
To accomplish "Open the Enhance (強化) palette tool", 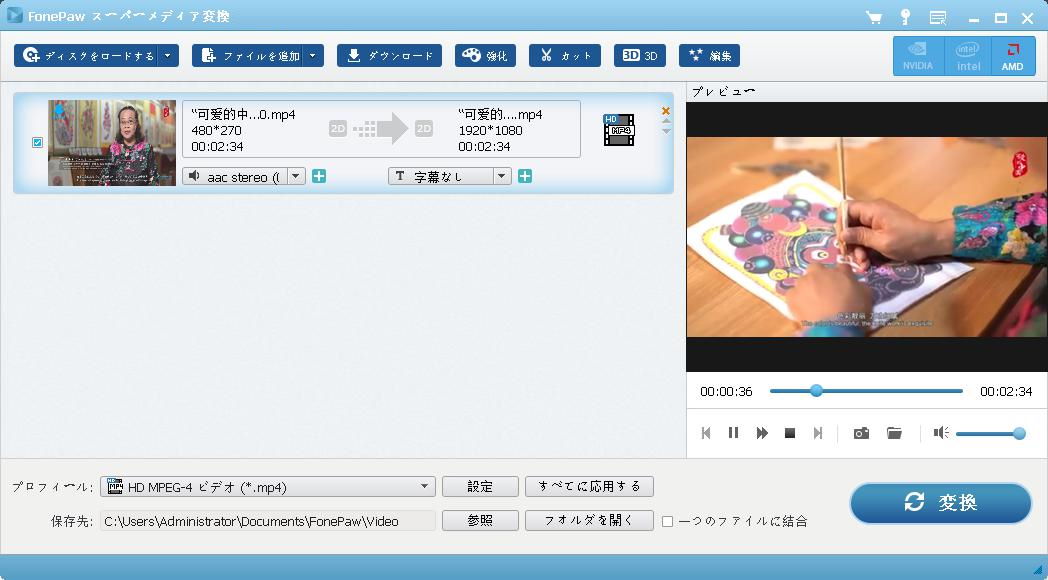I will (x=485, y=55).
